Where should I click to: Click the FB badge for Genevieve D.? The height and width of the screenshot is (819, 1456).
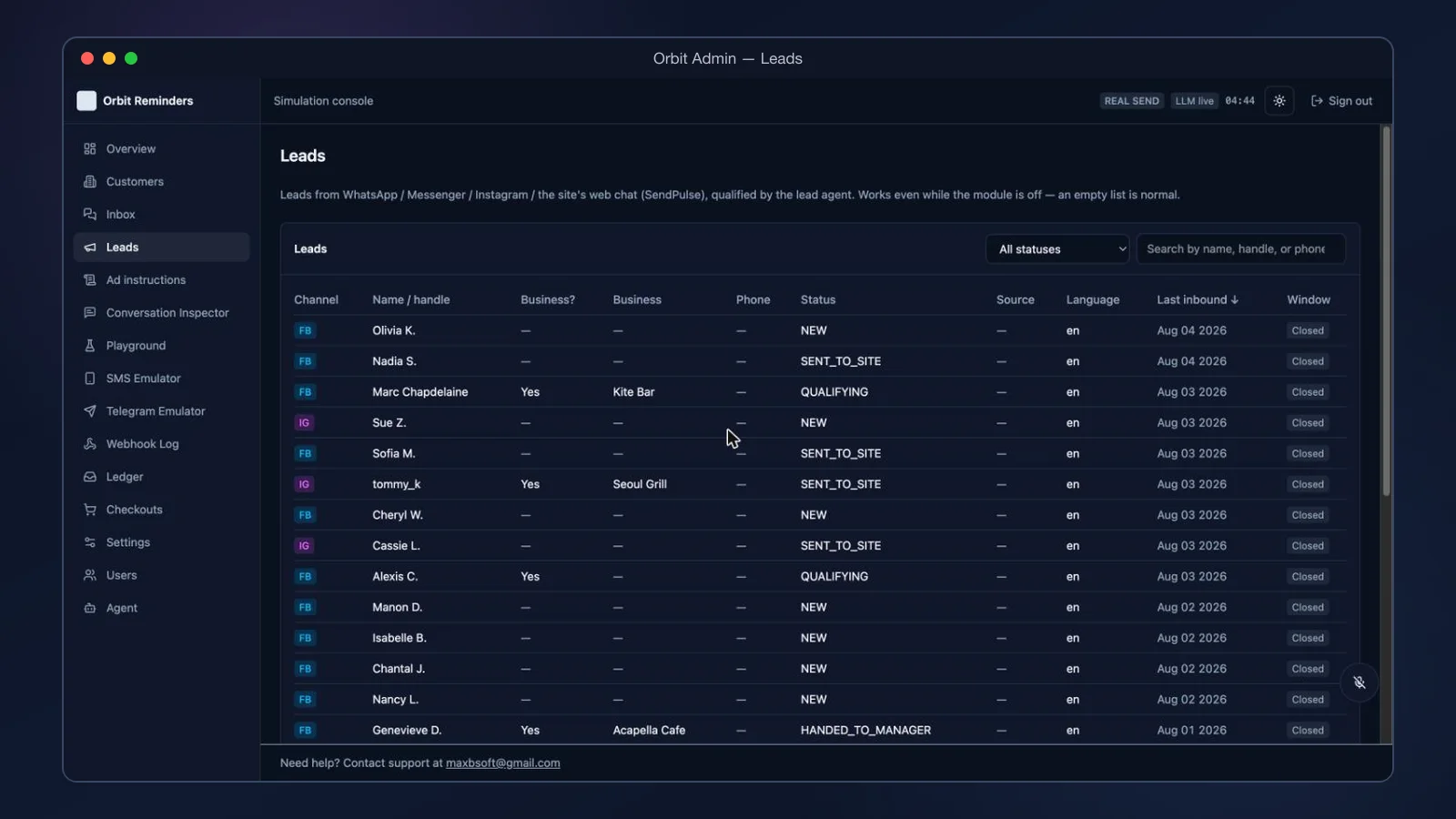(x=305, y=730)
